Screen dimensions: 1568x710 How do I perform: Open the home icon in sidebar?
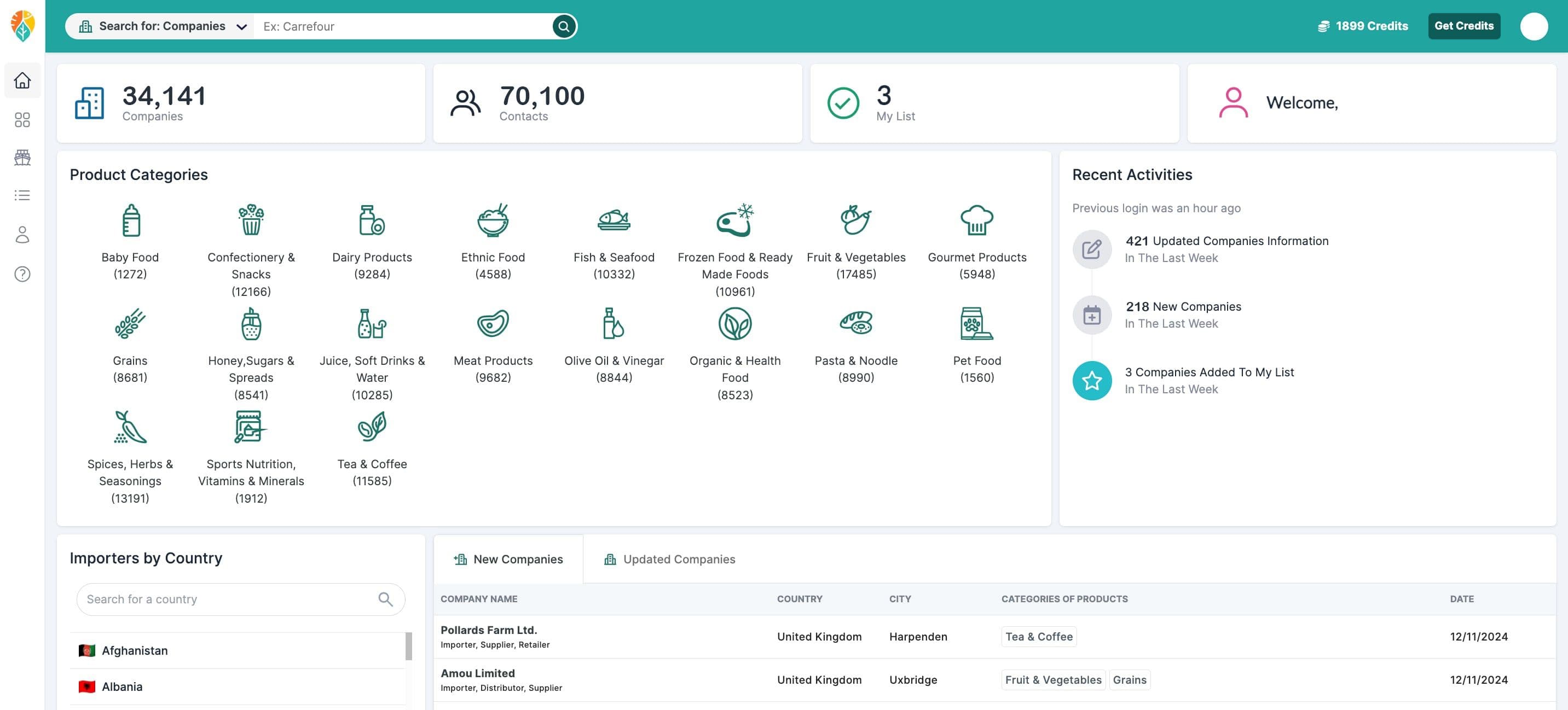22,80
